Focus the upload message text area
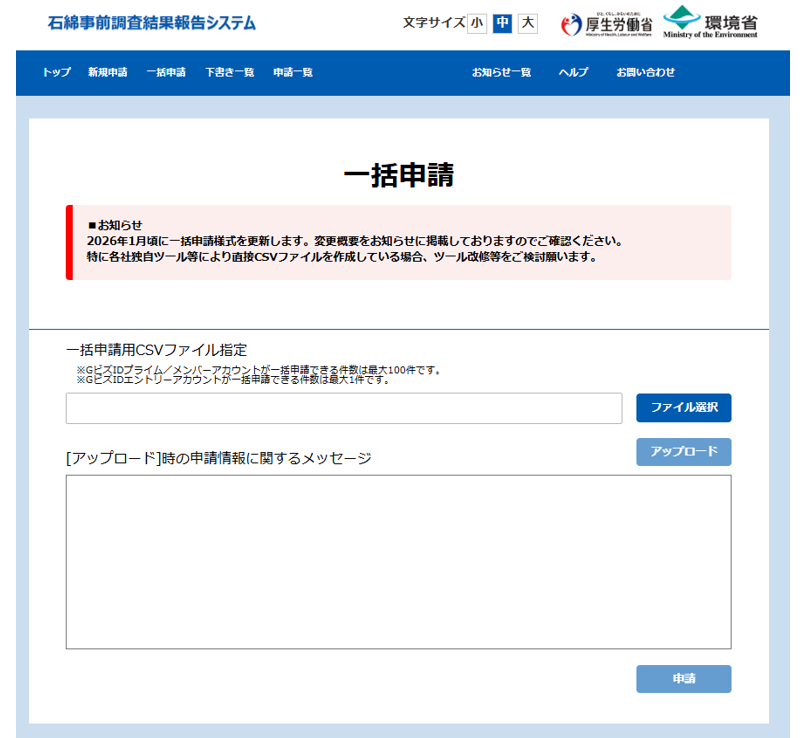 398,562
